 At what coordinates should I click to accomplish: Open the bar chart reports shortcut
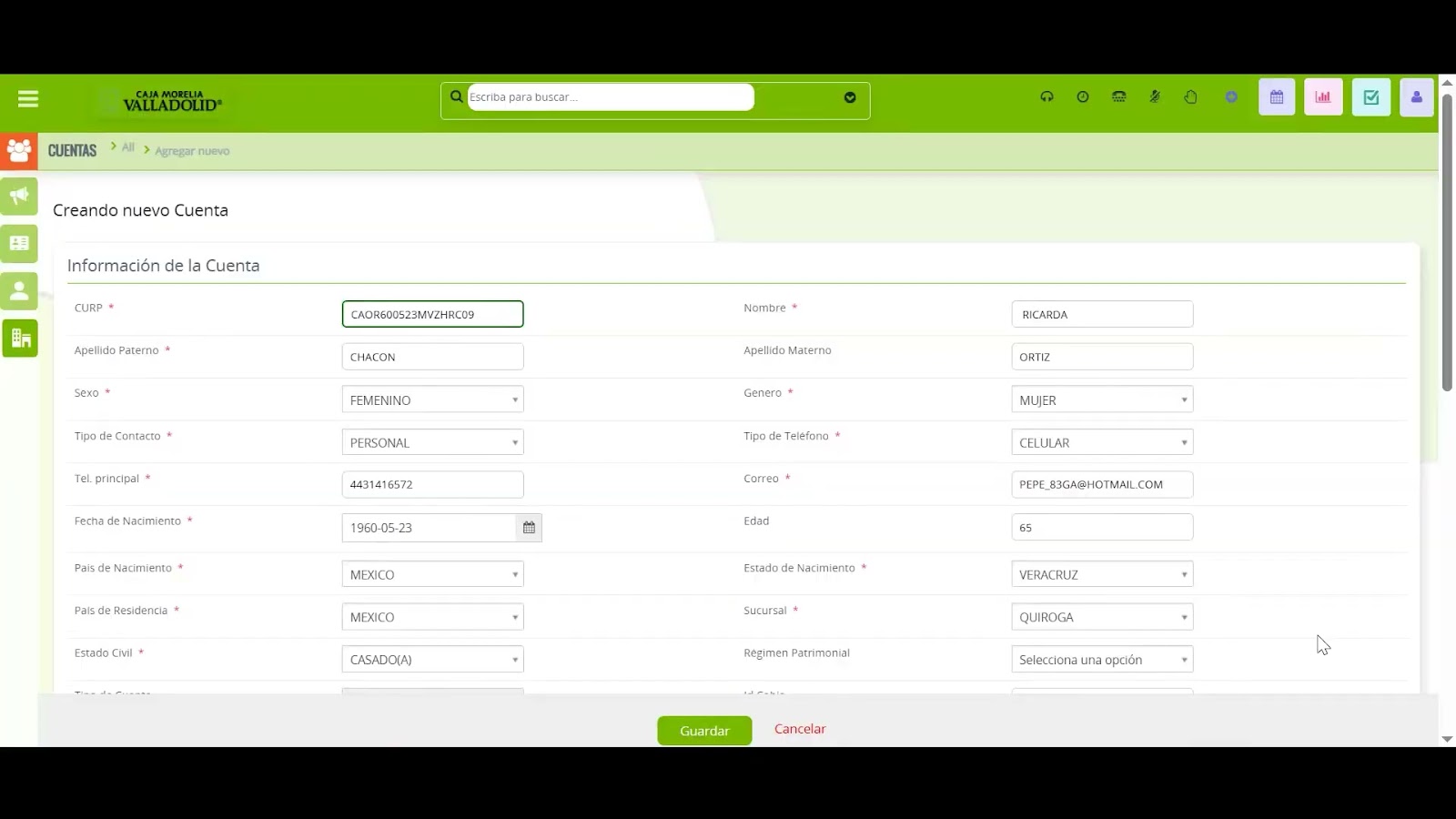click(x=1323, y=97)
